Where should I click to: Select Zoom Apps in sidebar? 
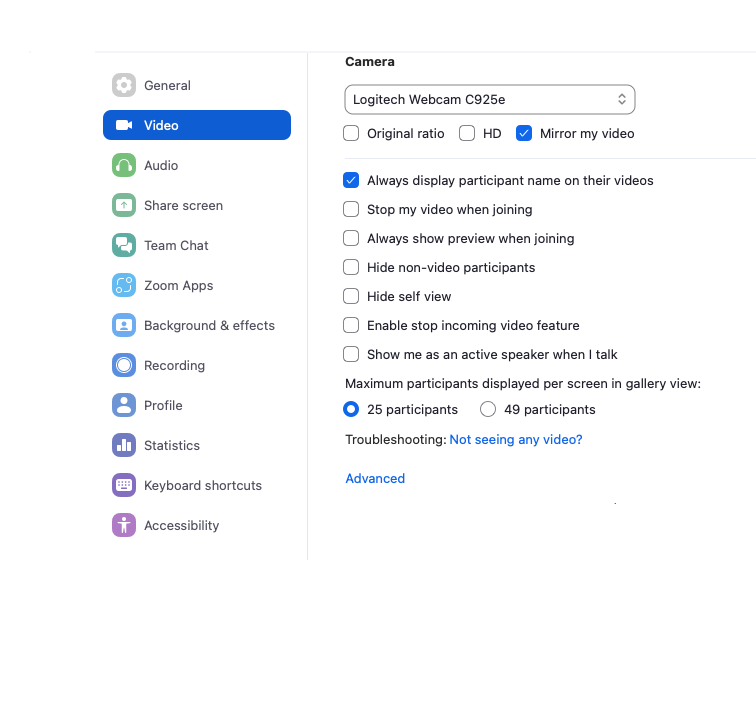pos(197,285)
